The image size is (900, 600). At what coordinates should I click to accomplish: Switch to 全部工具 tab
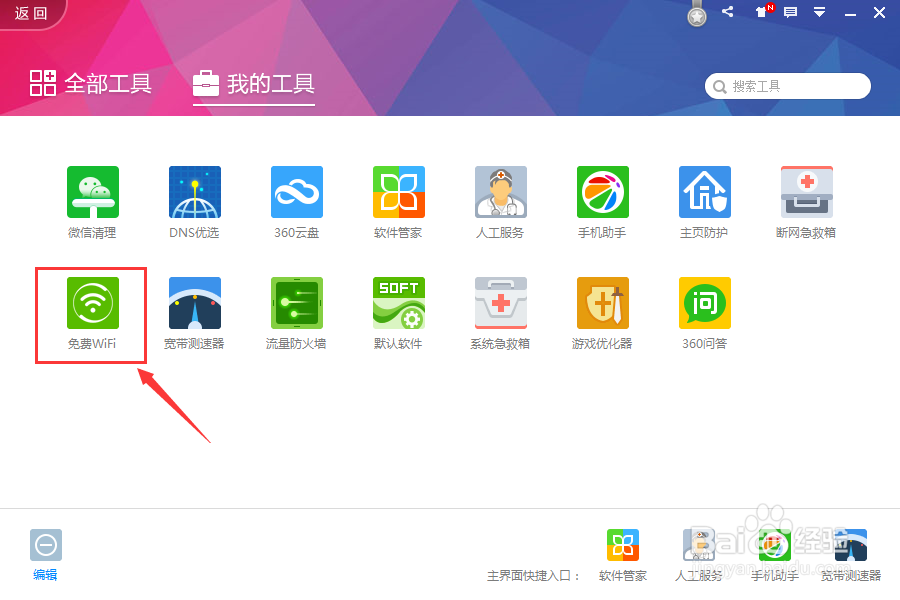tap(91, 84)
